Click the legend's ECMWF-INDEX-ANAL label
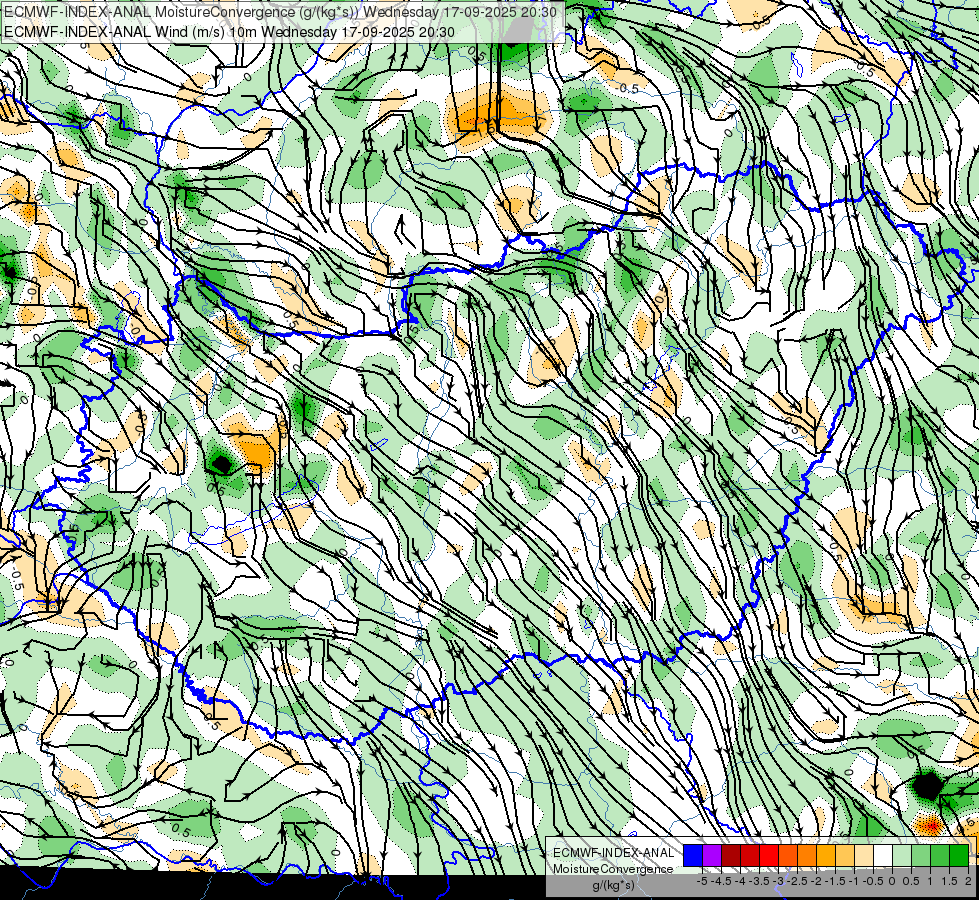The width and height of the screenshot is (979, 900). coord(614,853)
